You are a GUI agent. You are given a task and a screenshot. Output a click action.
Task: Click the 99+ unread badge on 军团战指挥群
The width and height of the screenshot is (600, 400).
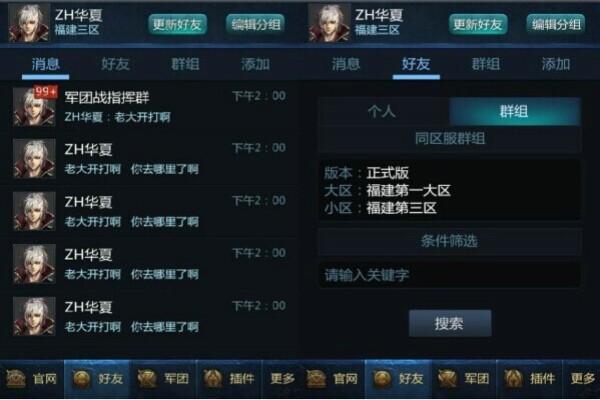point(46,92)
